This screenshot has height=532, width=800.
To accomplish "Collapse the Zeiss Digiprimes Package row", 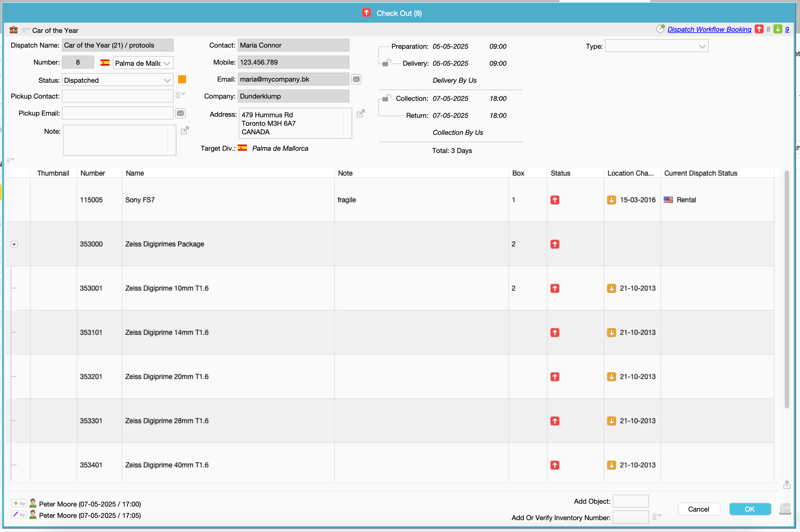I will pos(14,244).
